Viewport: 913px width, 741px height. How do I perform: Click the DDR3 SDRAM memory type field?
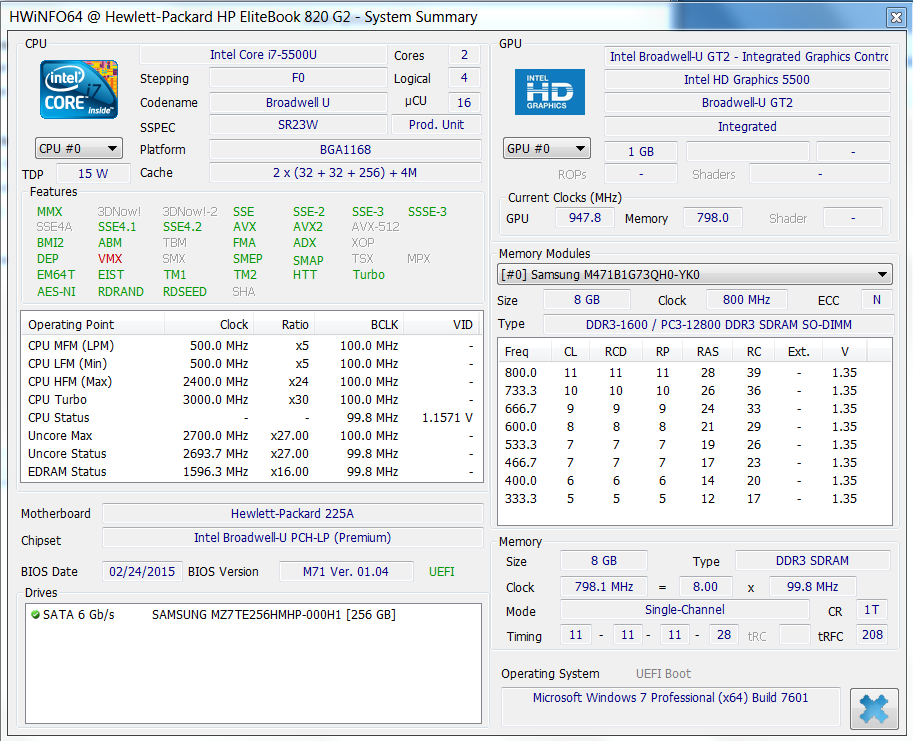812,561
